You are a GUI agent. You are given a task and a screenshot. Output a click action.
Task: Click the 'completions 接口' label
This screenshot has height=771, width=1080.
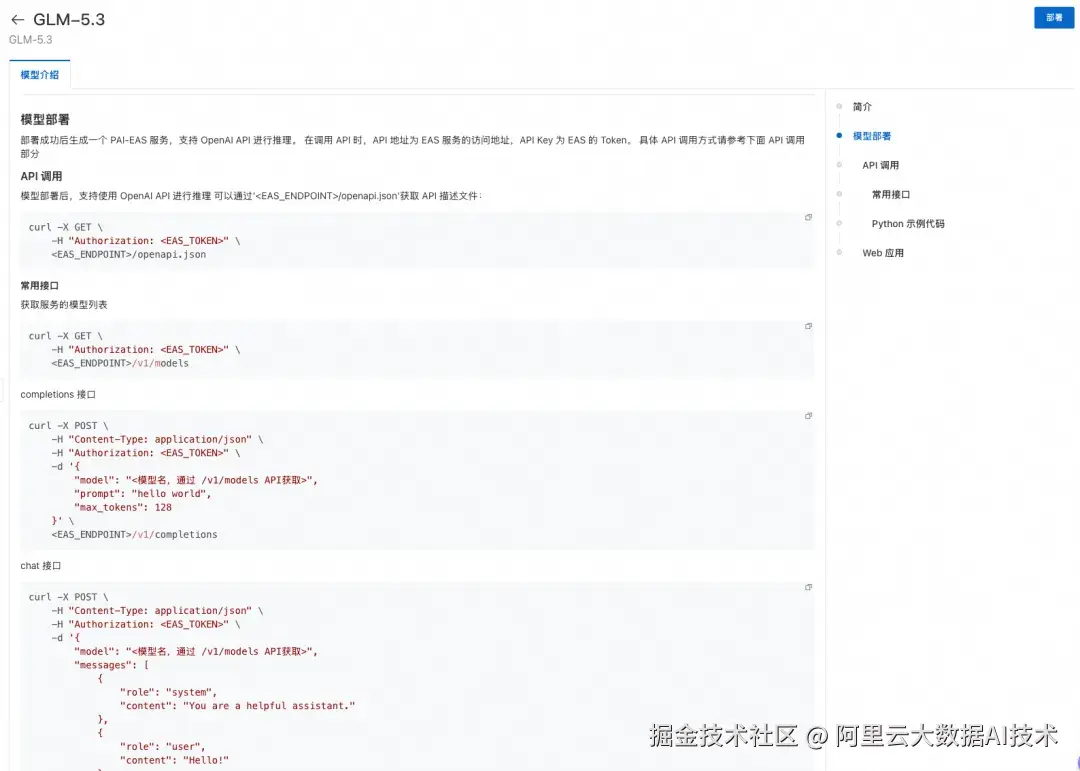point(58,395)
